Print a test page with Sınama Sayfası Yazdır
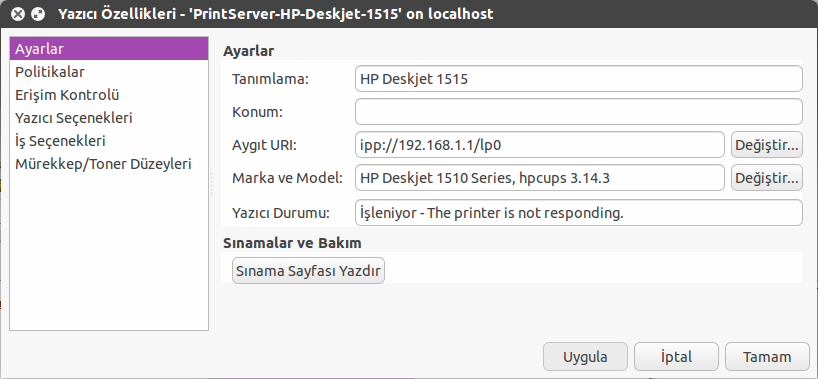Screen dimensions: 818x379 308,270
